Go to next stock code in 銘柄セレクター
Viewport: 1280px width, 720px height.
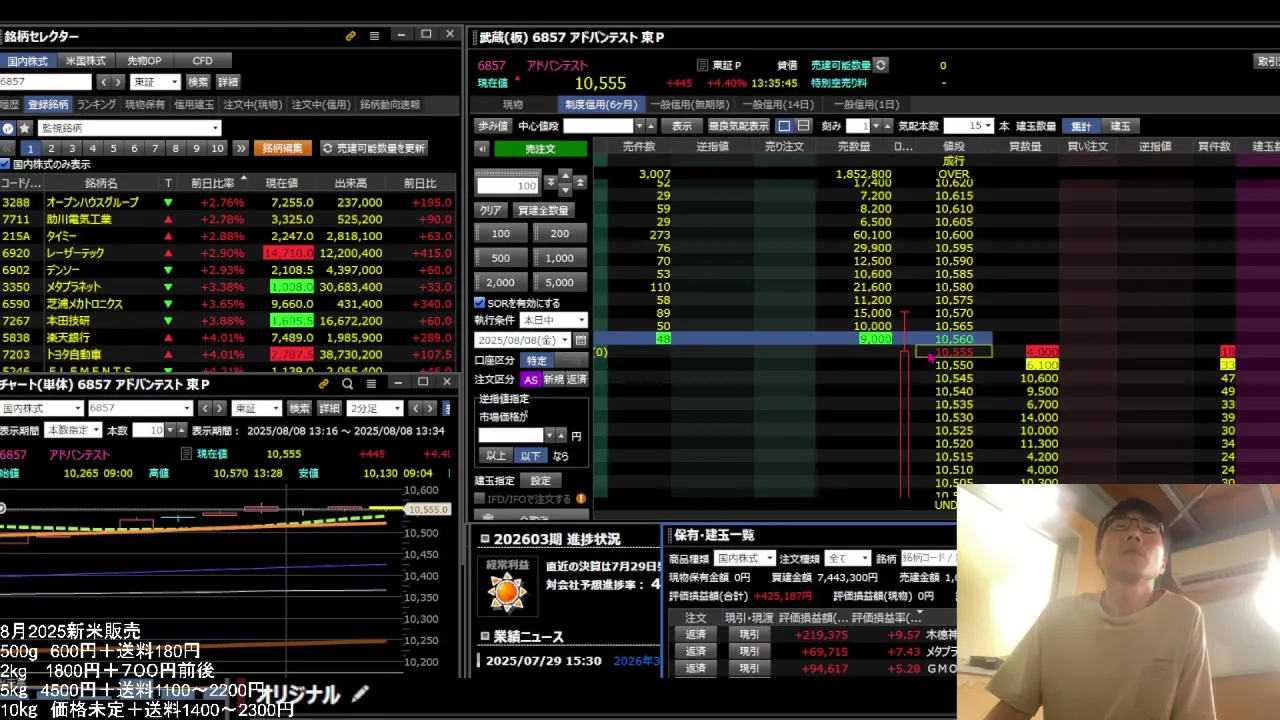118,82
